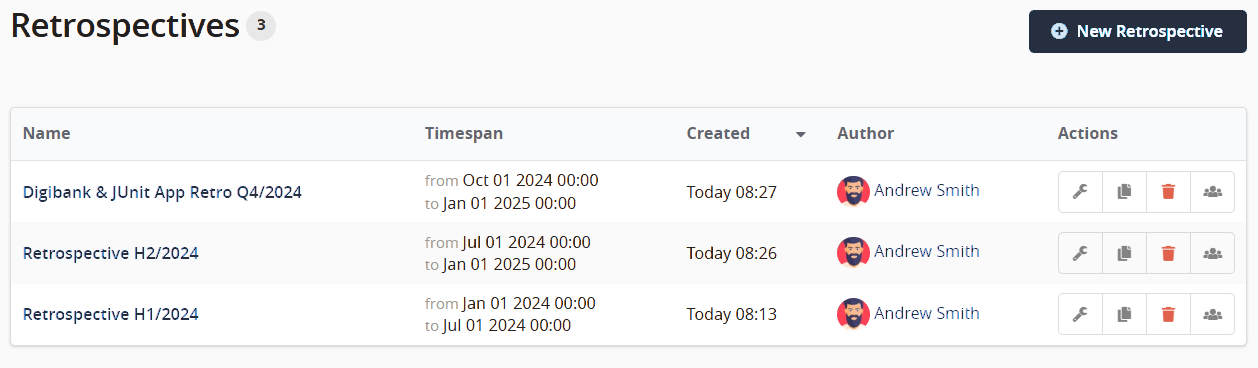1258x368 pixels.
Task: Toggle sort arrow next to Created column
Action: pos(800,135)
